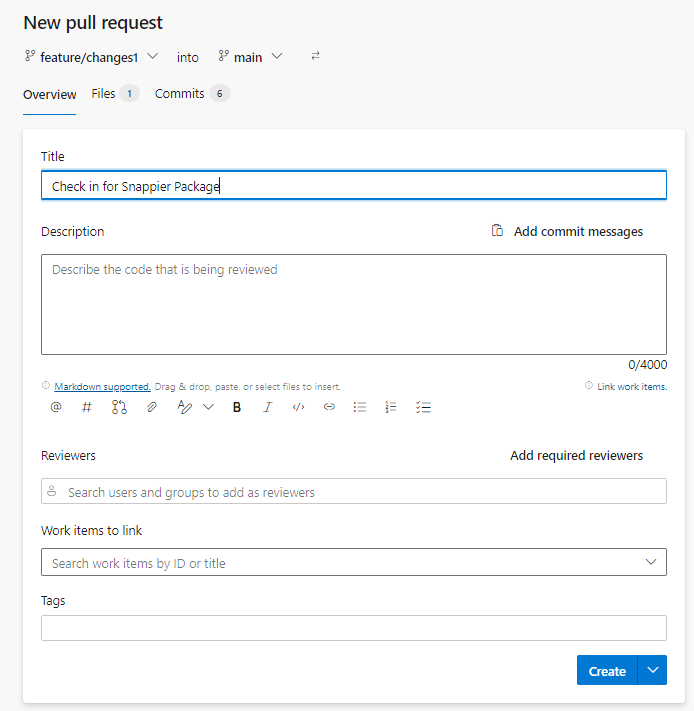Click the clipboard icon beside Add commit messages
Viewport: 694px width, 711px height.
497,230
